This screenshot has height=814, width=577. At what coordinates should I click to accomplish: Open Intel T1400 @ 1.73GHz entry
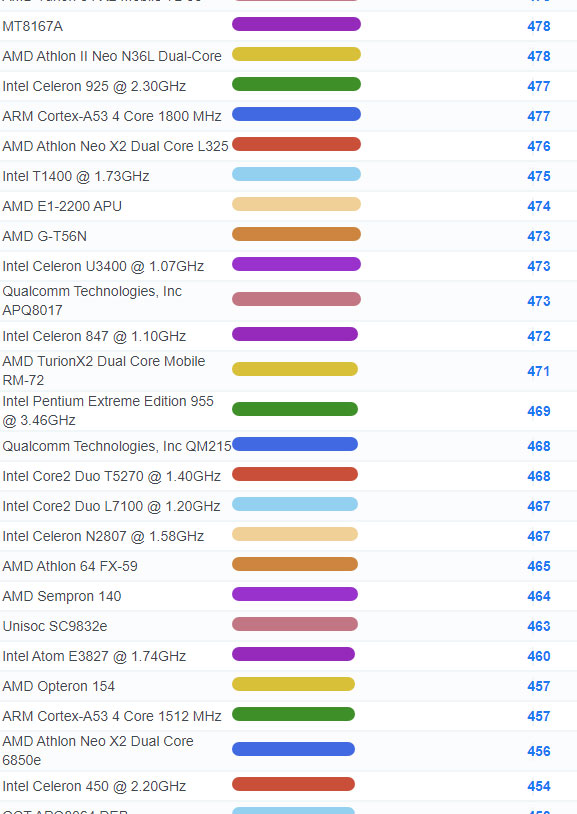(76, 177)
